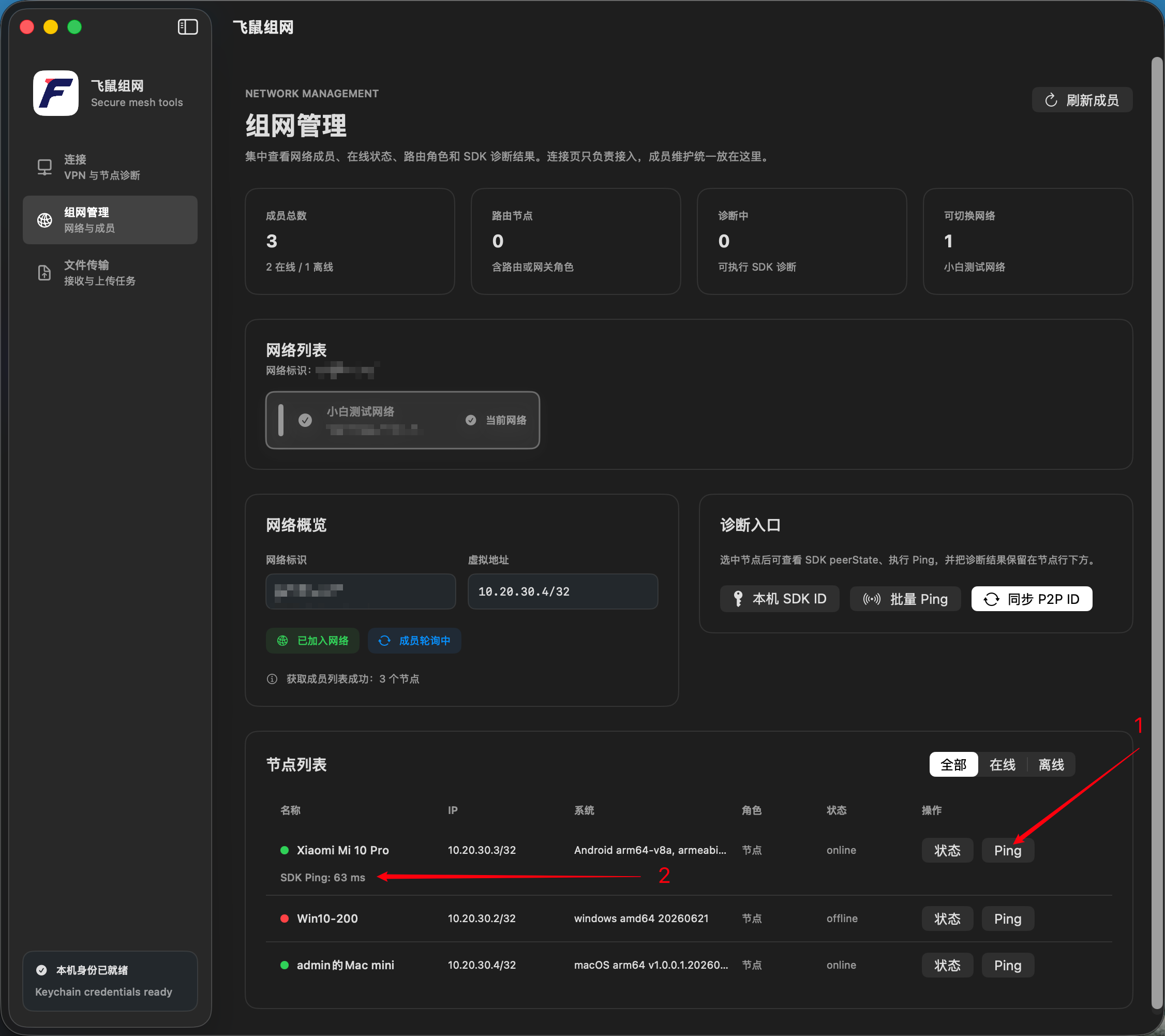View 状态 for Win10-200 node

tap(947, 919)
